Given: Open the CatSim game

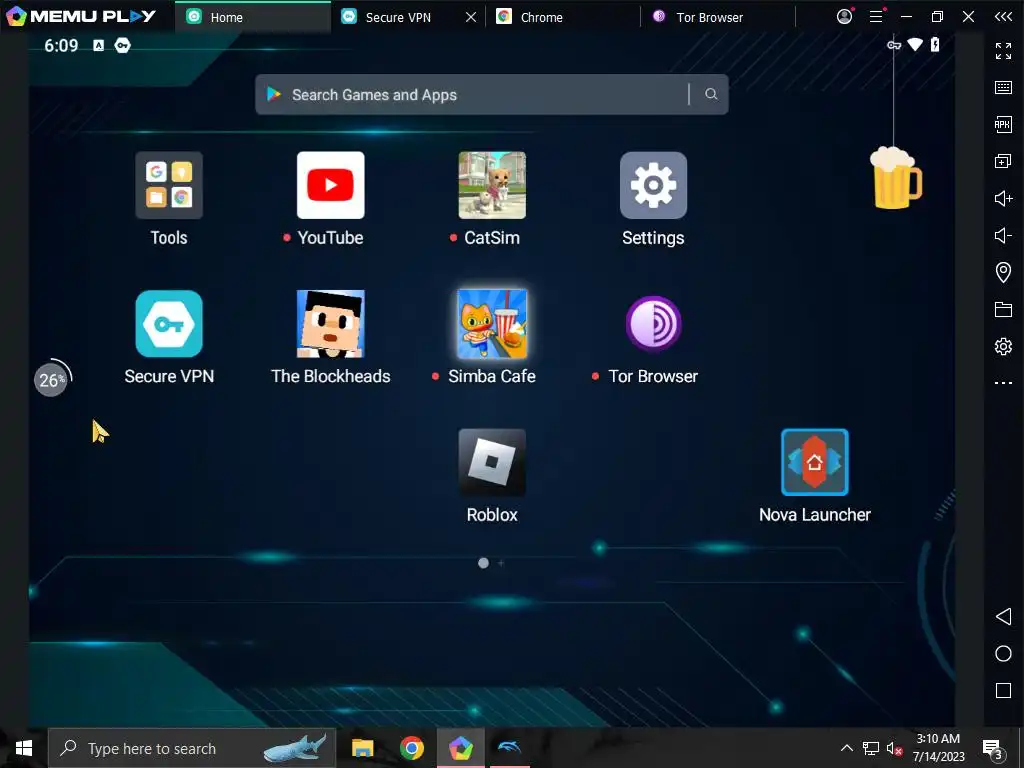Looking at the screenshot, I should click(x=492, y=185).
